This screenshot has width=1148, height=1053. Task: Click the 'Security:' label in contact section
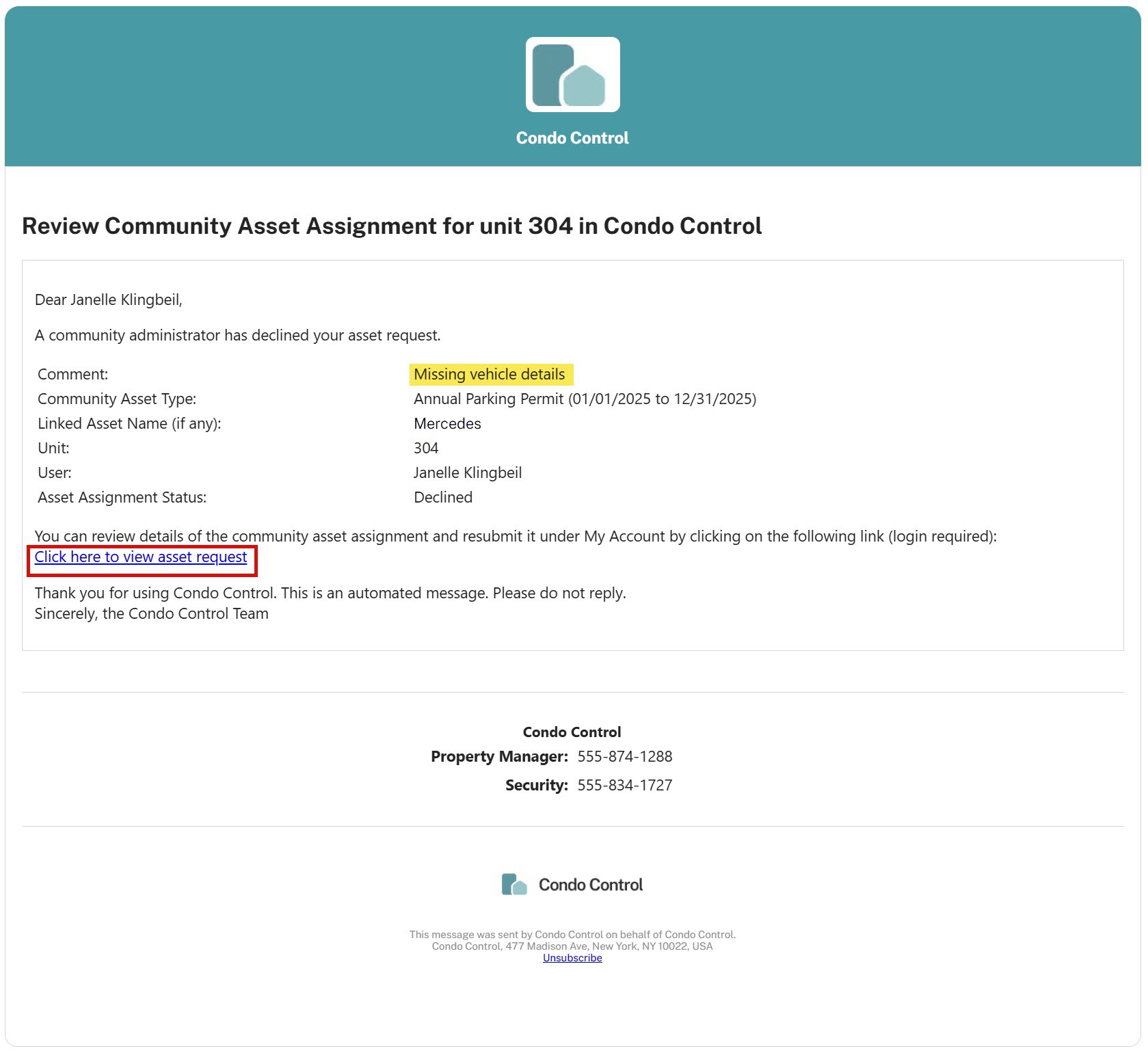point(537,785)
